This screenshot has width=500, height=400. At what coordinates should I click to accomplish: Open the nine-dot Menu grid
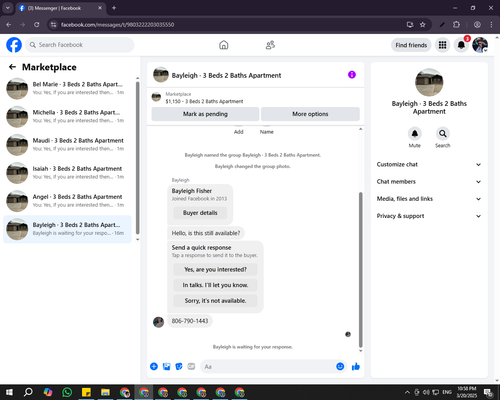(442, 45)
